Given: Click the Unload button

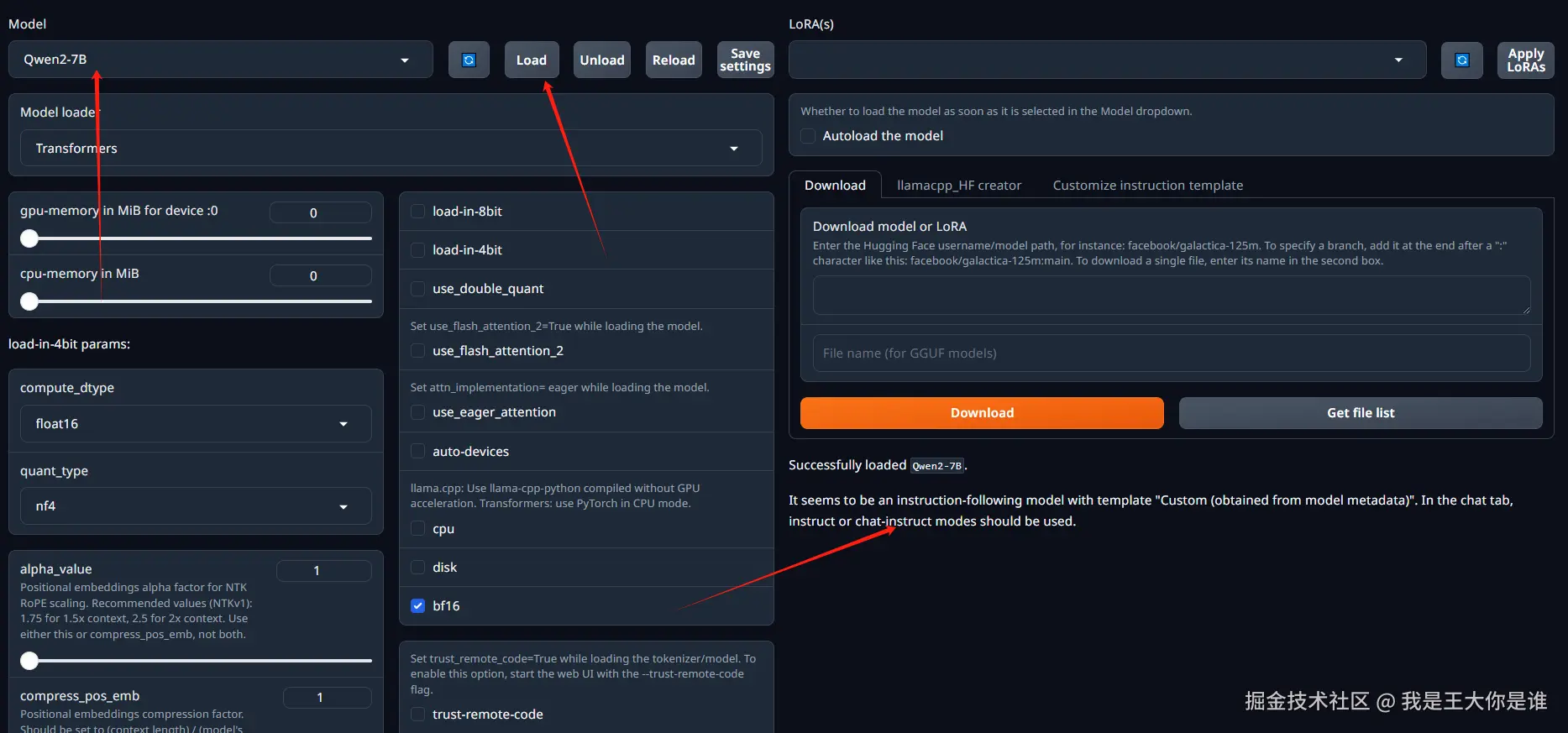Looking at the screenshot, I should pos(602,60).
